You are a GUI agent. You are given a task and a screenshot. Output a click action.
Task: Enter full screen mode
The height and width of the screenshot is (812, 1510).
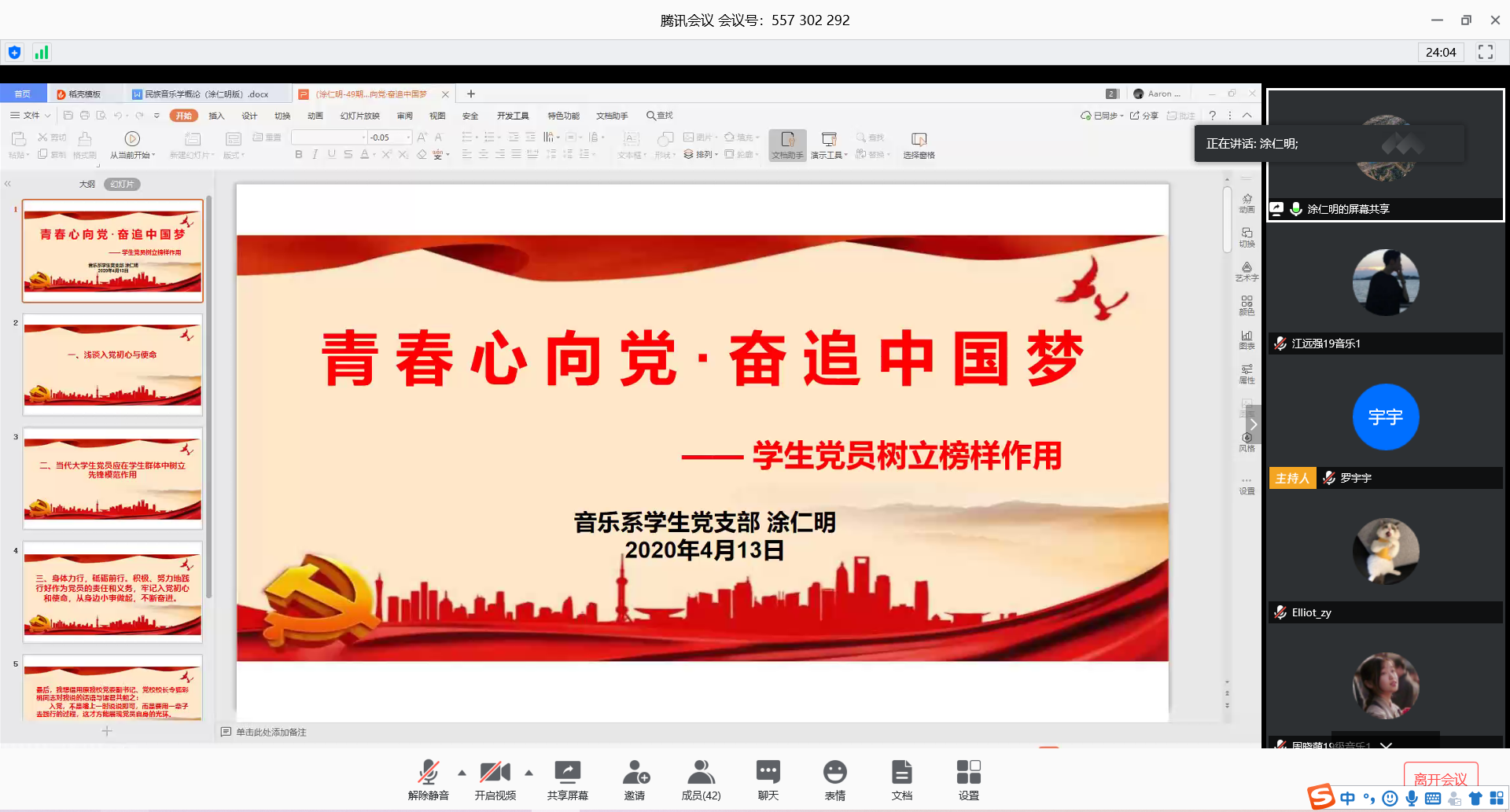pos(1485,52)
